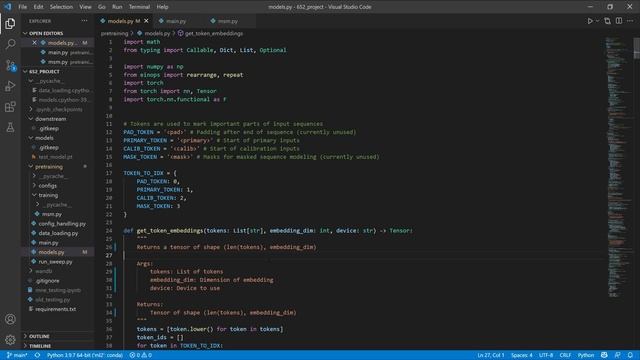Open editor more actions ellipsis
This screenshot has width=640, height=360.
click(630, 21)
